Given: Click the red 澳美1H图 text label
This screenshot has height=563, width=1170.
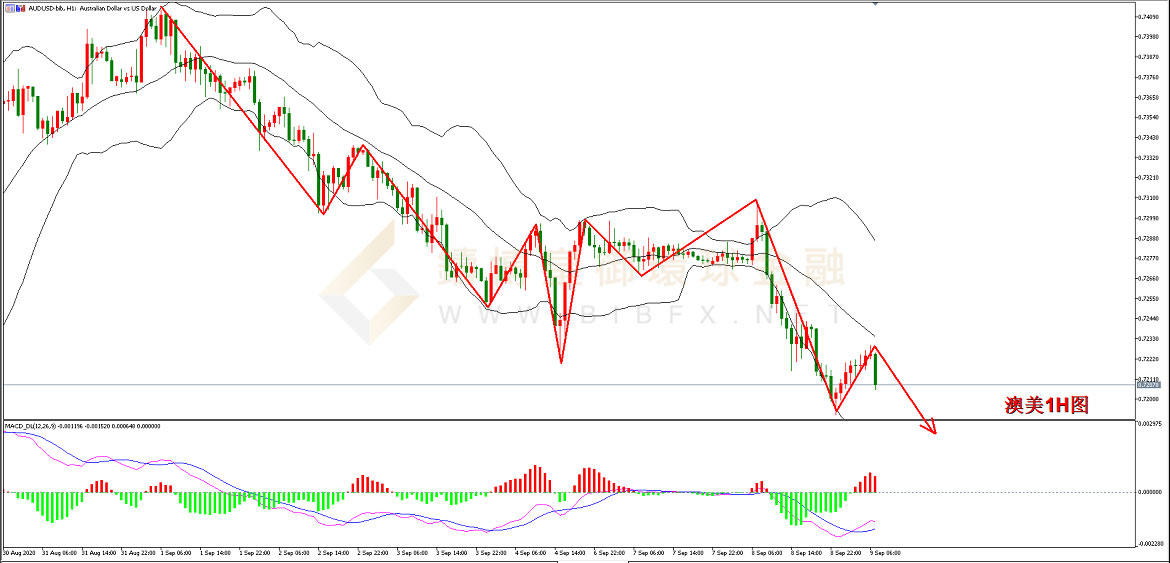Looking at the screenshot, I should (x=1045, y=405).
